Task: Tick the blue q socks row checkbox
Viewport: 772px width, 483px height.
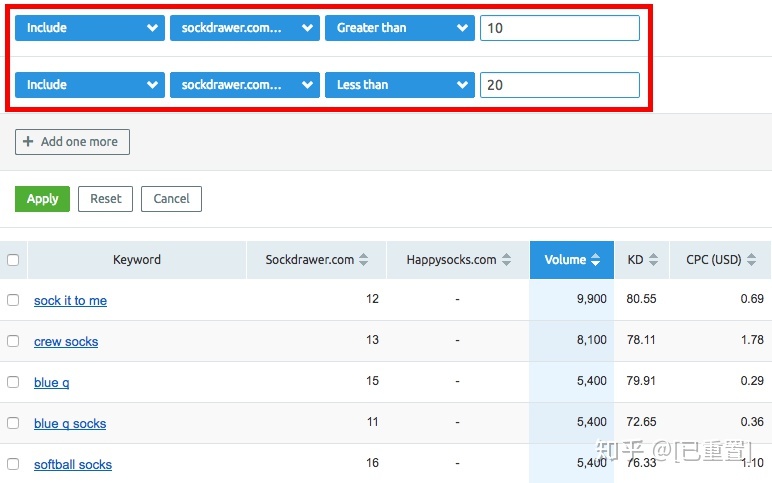Action: tap(13, 423)
